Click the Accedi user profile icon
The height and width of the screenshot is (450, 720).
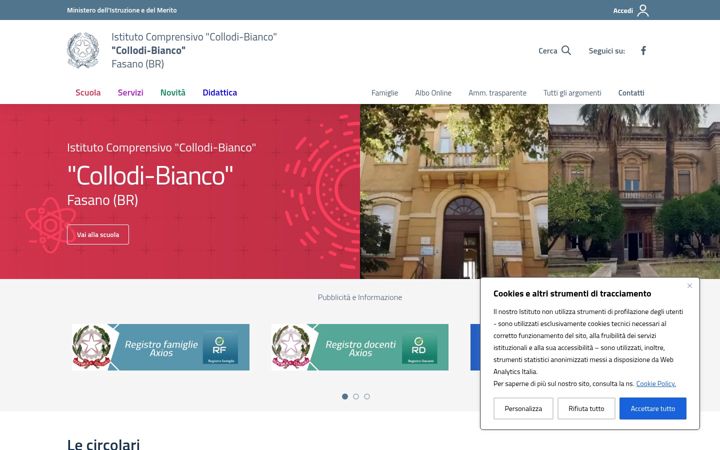point(643,10)
